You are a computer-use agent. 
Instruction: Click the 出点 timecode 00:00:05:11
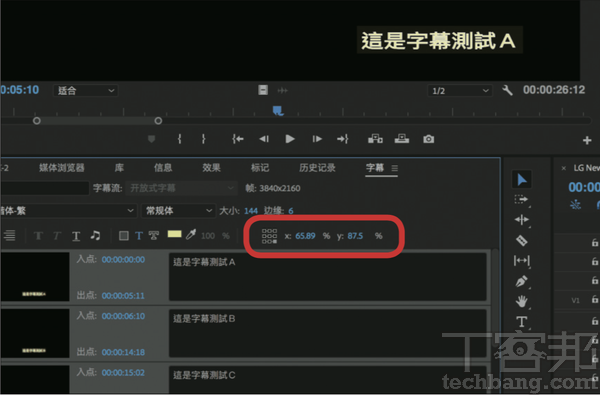[x=123, y=296]
